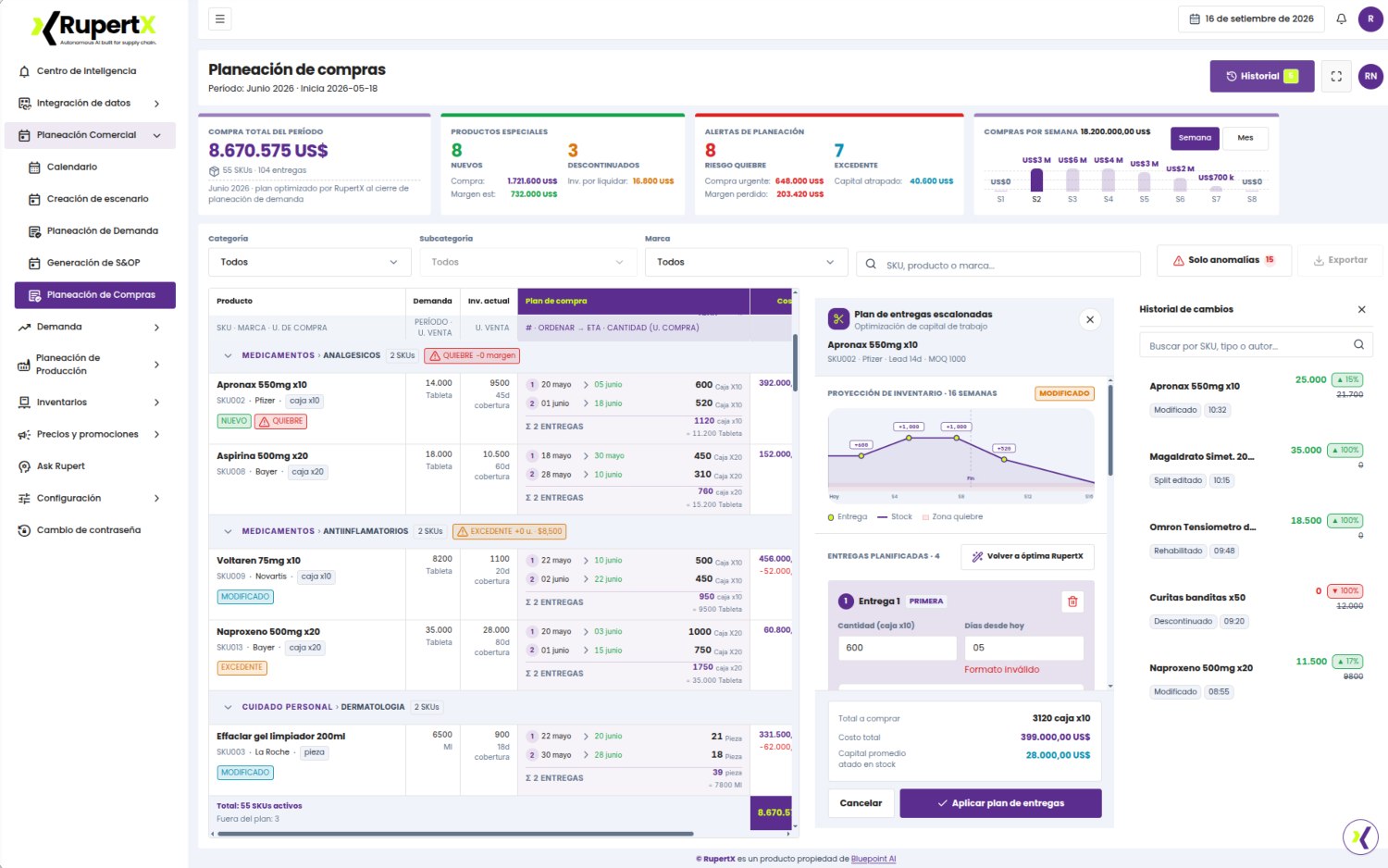Go to Calendario page
The image size is (1388, 868).
[x=95, y=167]
